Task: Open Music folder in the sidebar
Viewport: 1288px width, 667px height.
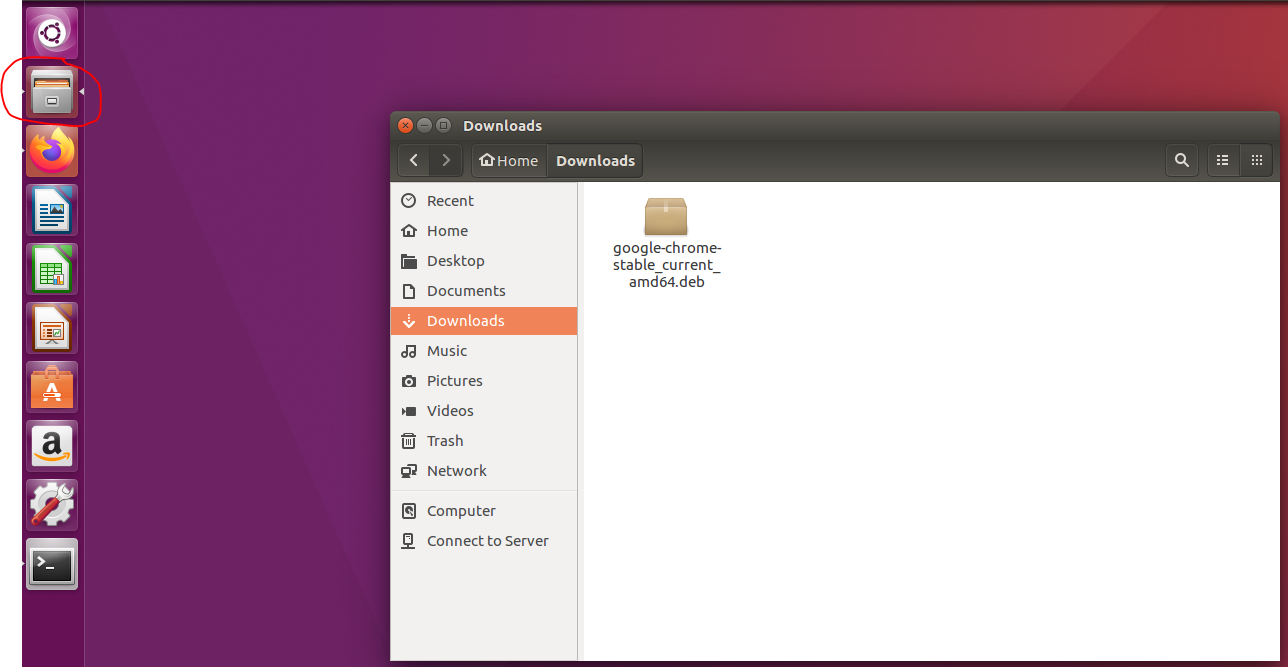Action: pyautogui.click(x=484, y=351)
